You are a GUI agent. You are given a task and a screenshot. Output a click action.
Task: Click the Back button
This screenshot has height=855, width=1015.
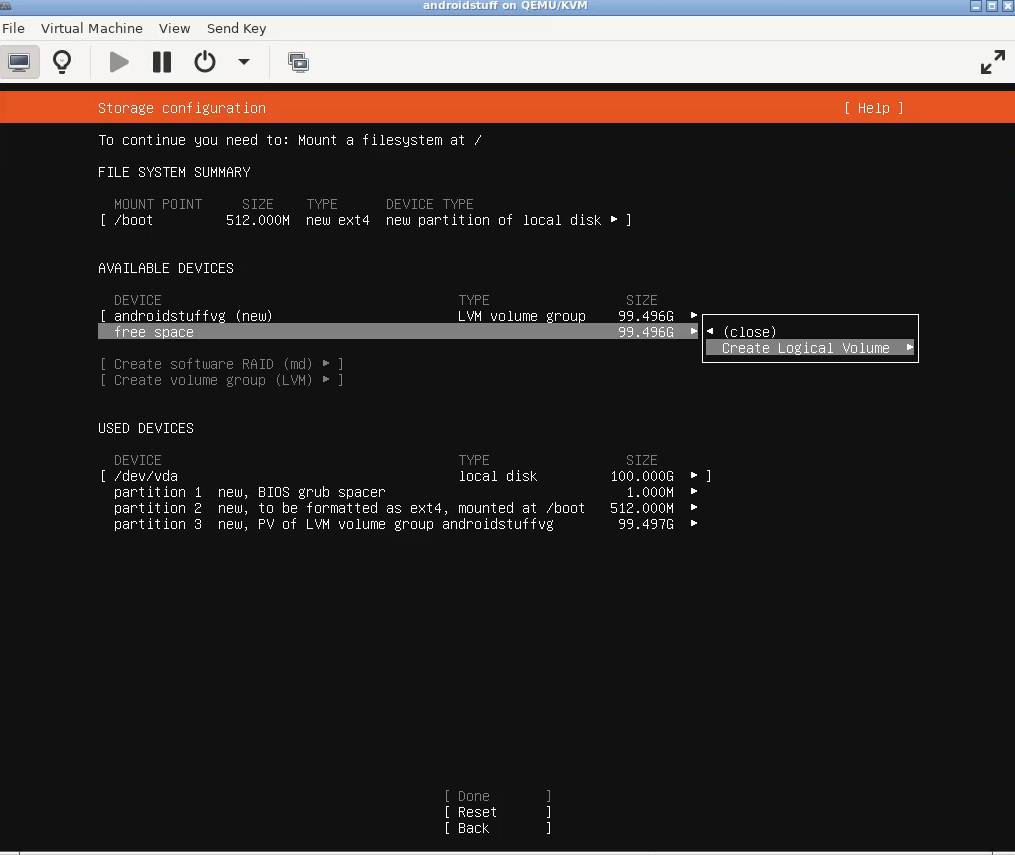click(x=498, y=828)
